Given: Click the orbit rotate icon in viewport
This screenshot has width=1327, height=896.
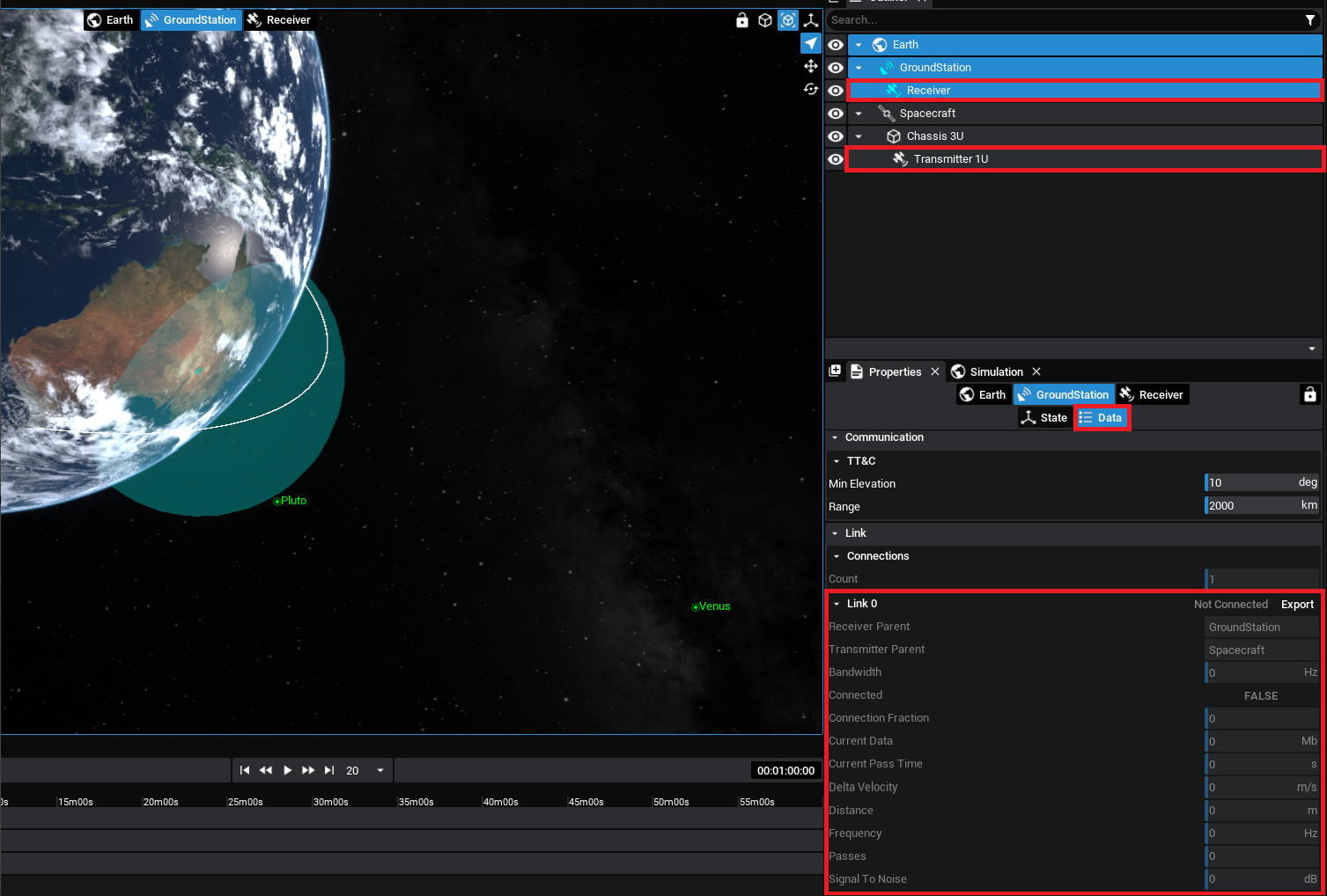Looking at the screenshot, I should (811, 89).
